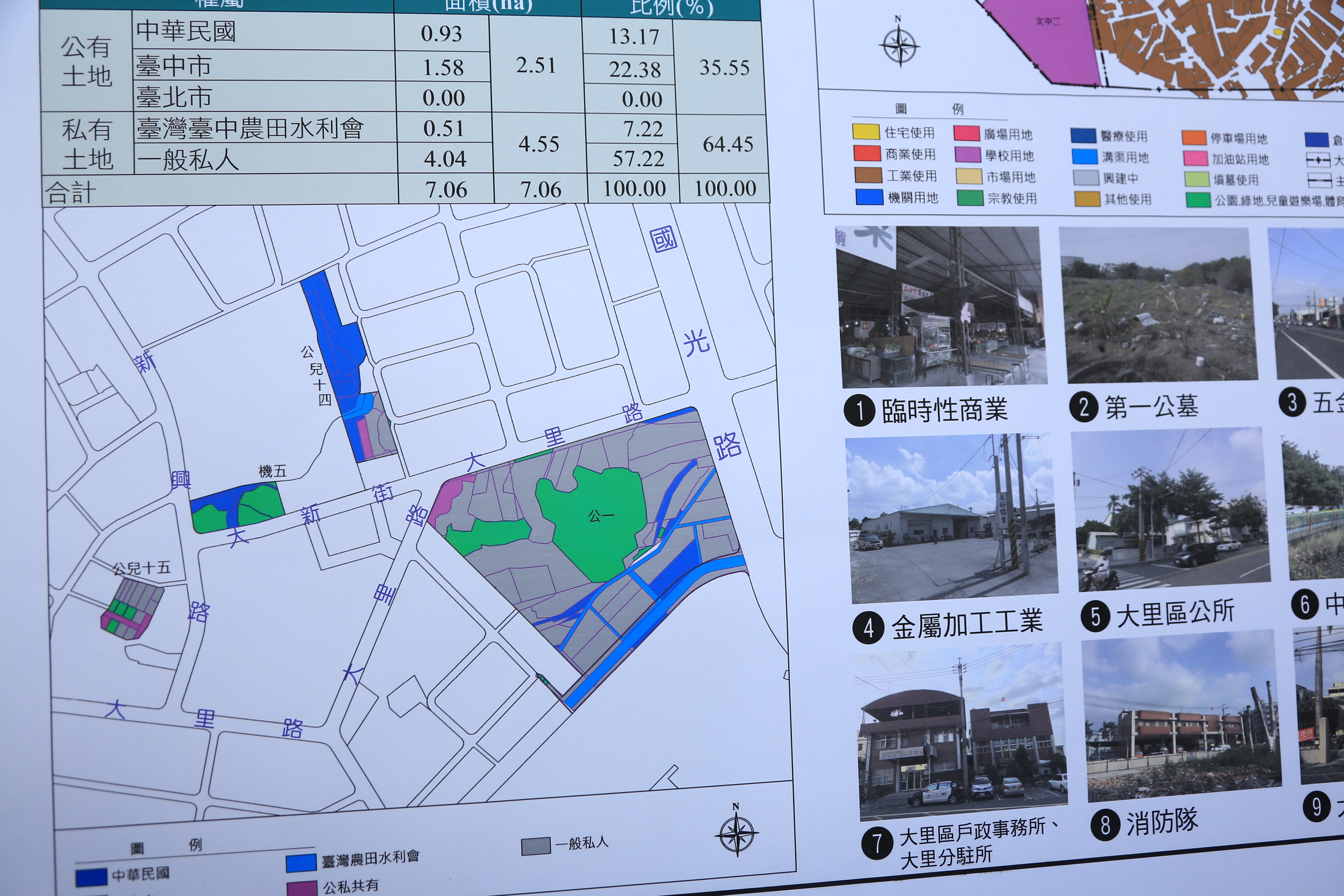
Task: Click the 臺灣臺中農田水利會 table row label
Action: click(x=250, y=129)
